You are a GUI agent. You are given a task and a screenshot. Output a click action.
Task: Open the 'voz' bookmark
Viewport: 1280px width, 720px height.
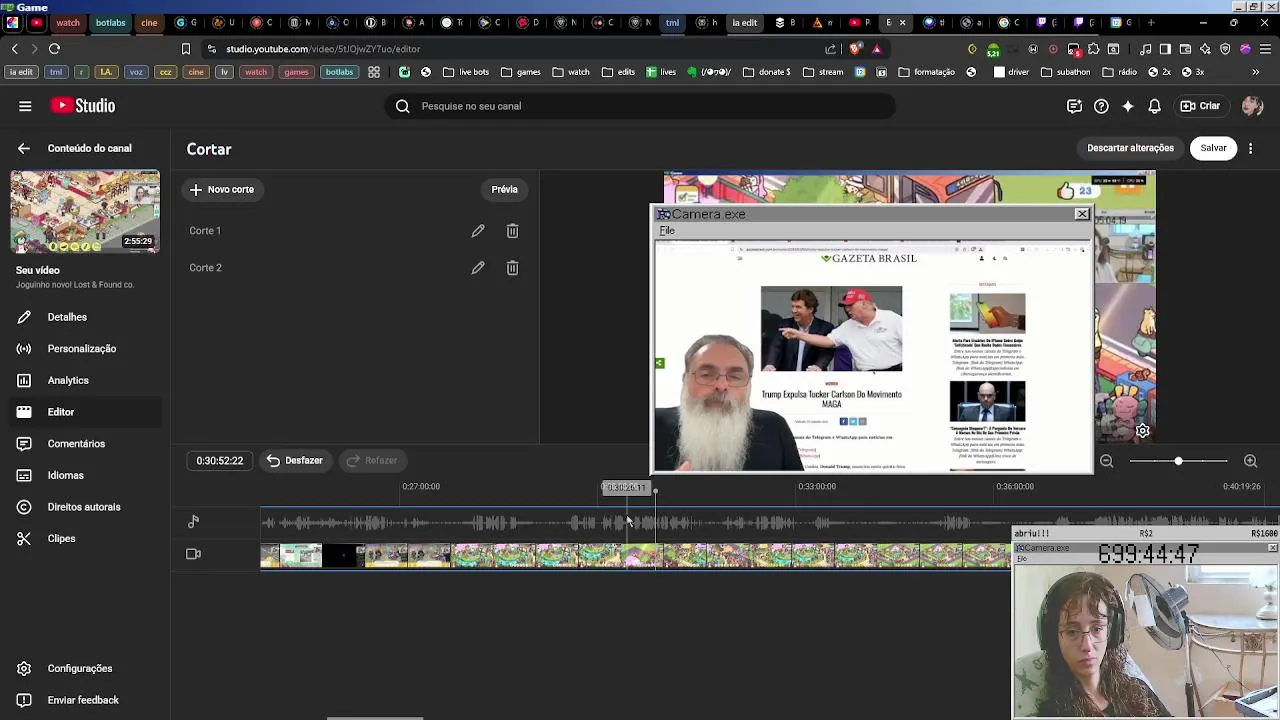(x=136, y=72)
